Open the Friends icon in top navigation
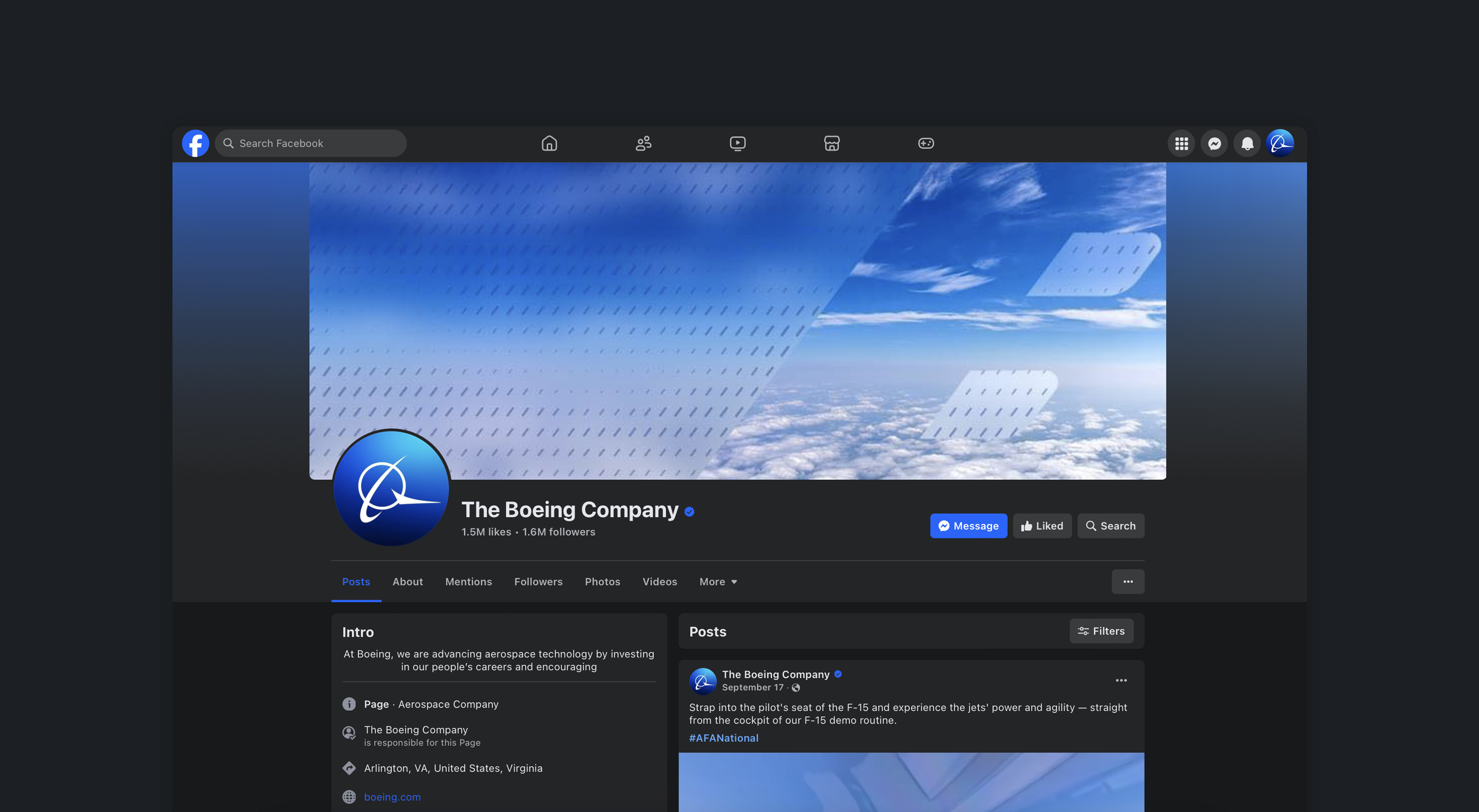This screenshot has width=1479, height=812. (x=643, y=143)
